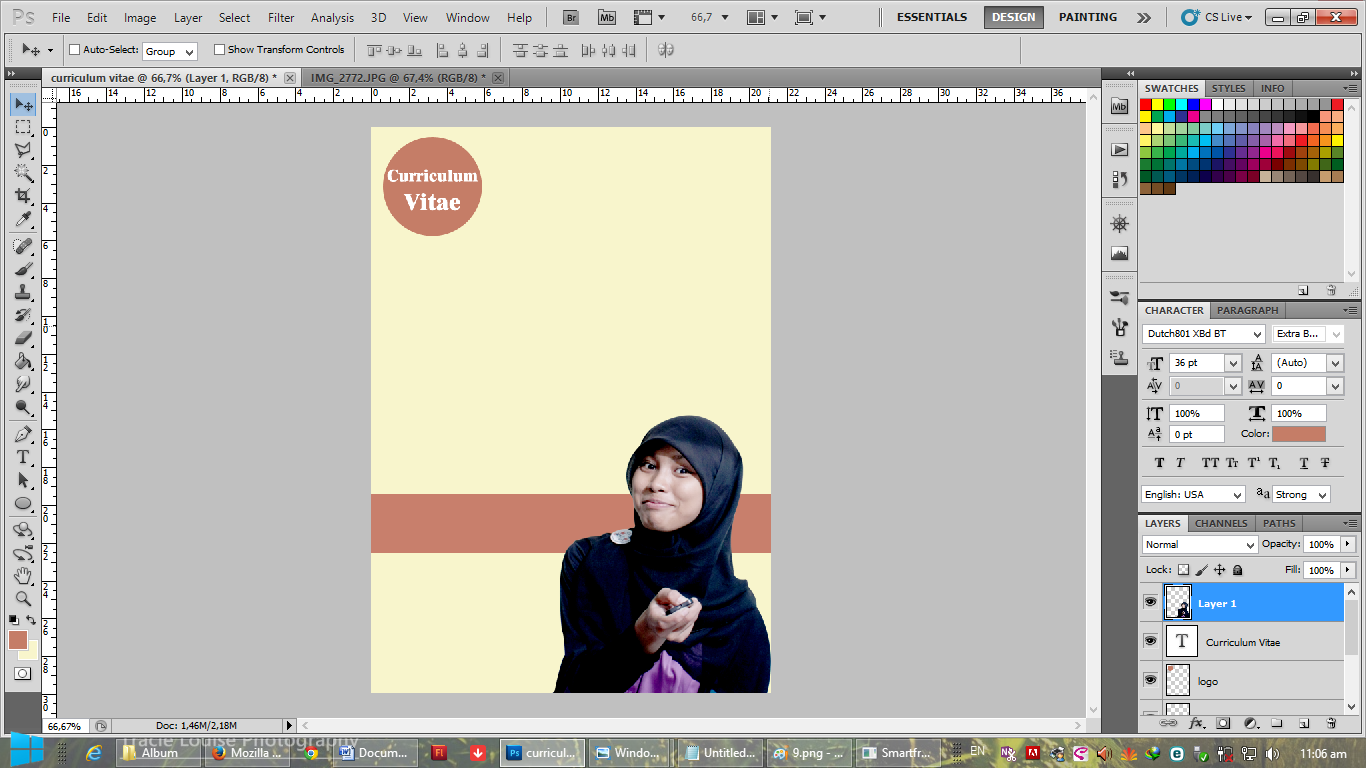
Task: Open the Normal blend mode dropdown
Action: tap(1200, 545)
